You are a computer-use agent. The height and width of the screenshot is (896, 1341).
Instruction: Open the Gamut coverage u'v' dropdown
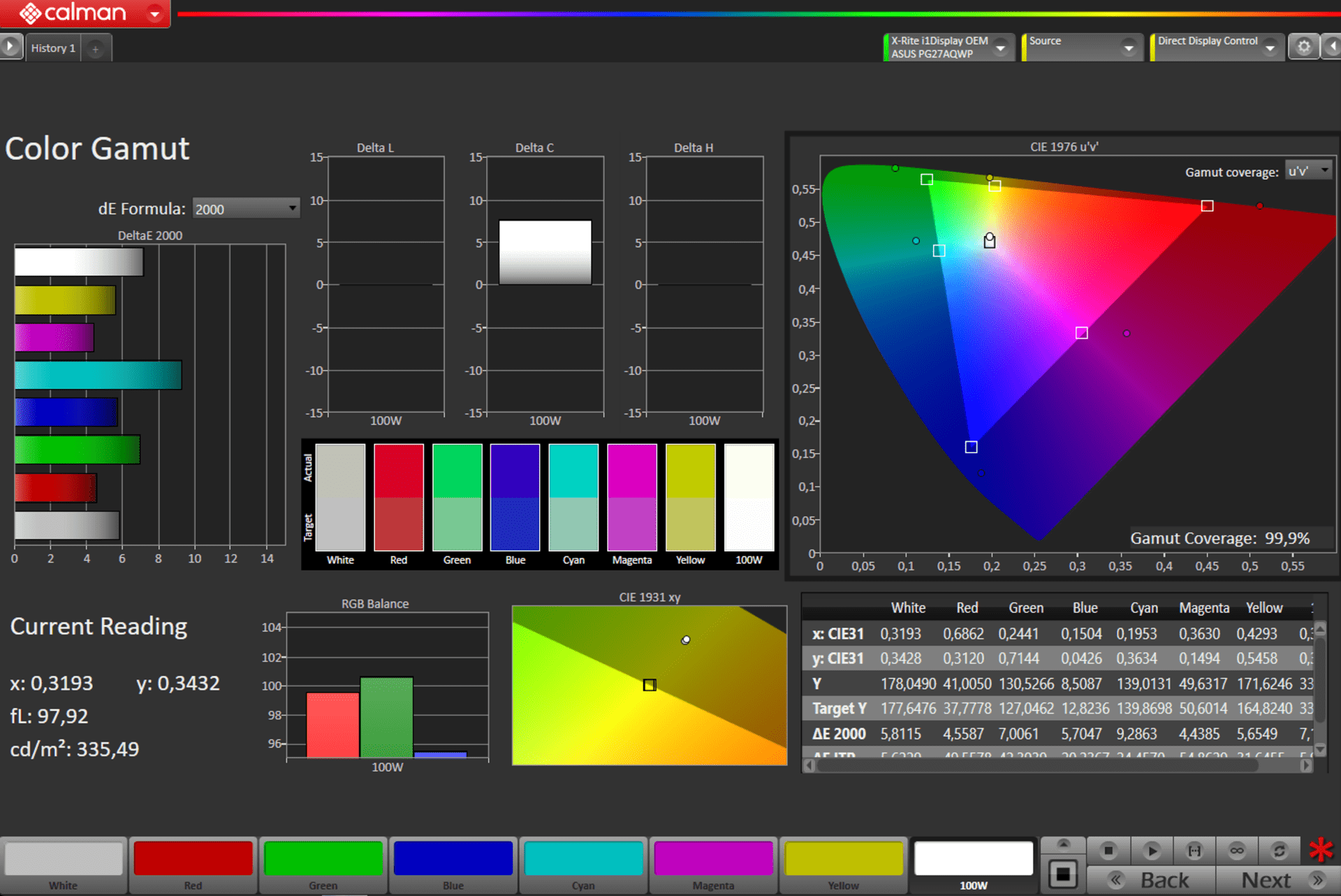[1309, 170]
